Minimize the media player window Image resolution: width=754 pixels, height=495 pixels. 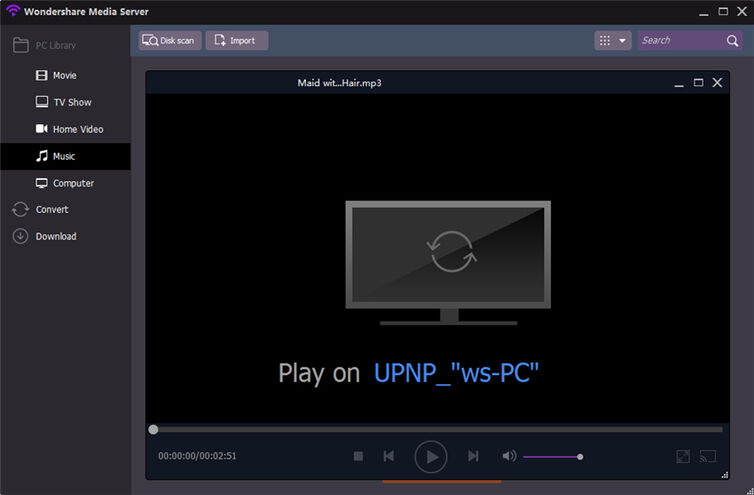[679, 83]
